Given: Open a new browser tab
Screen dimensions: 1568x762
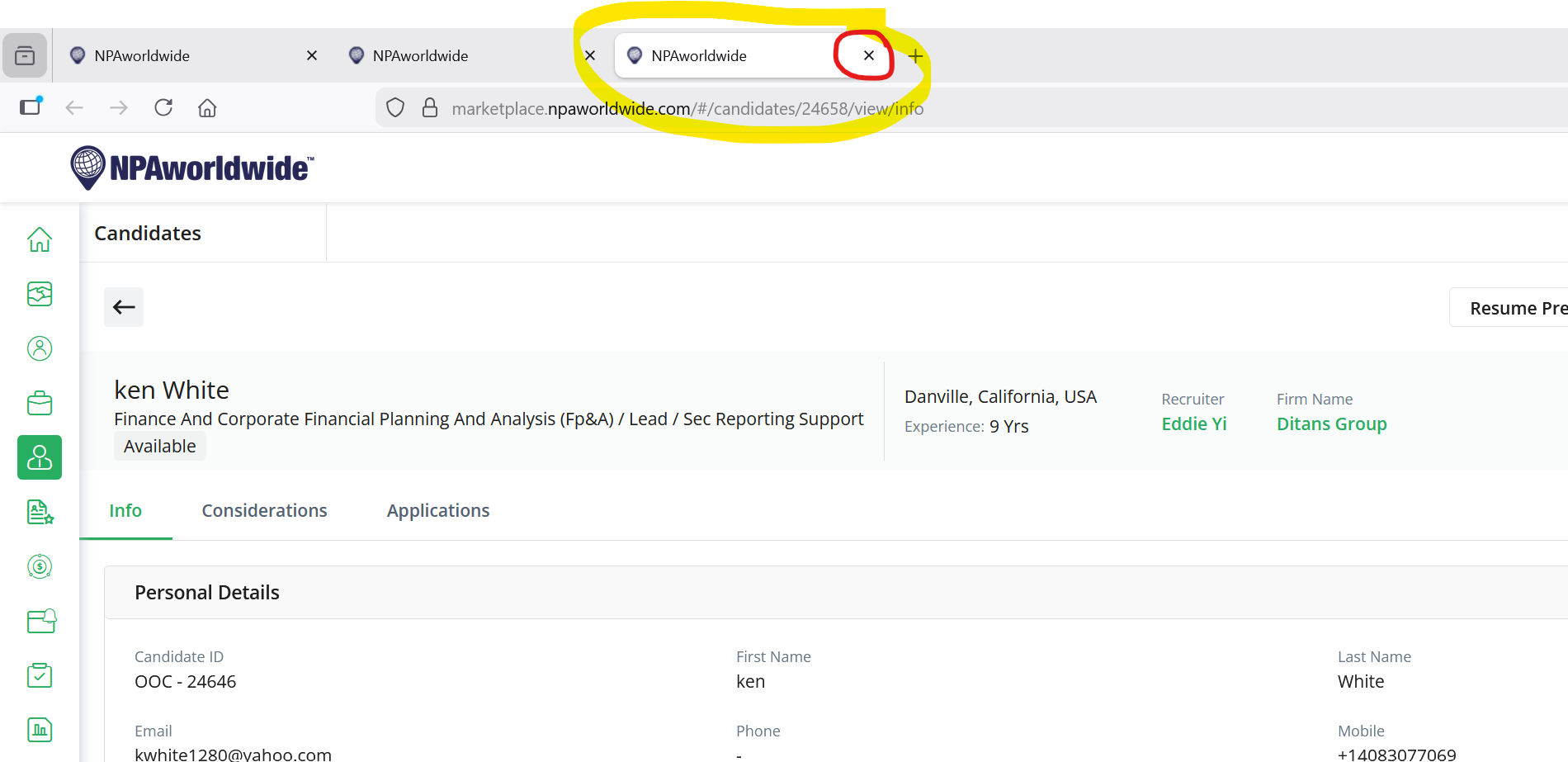Looking at the screenshot, I should point(915,56).
